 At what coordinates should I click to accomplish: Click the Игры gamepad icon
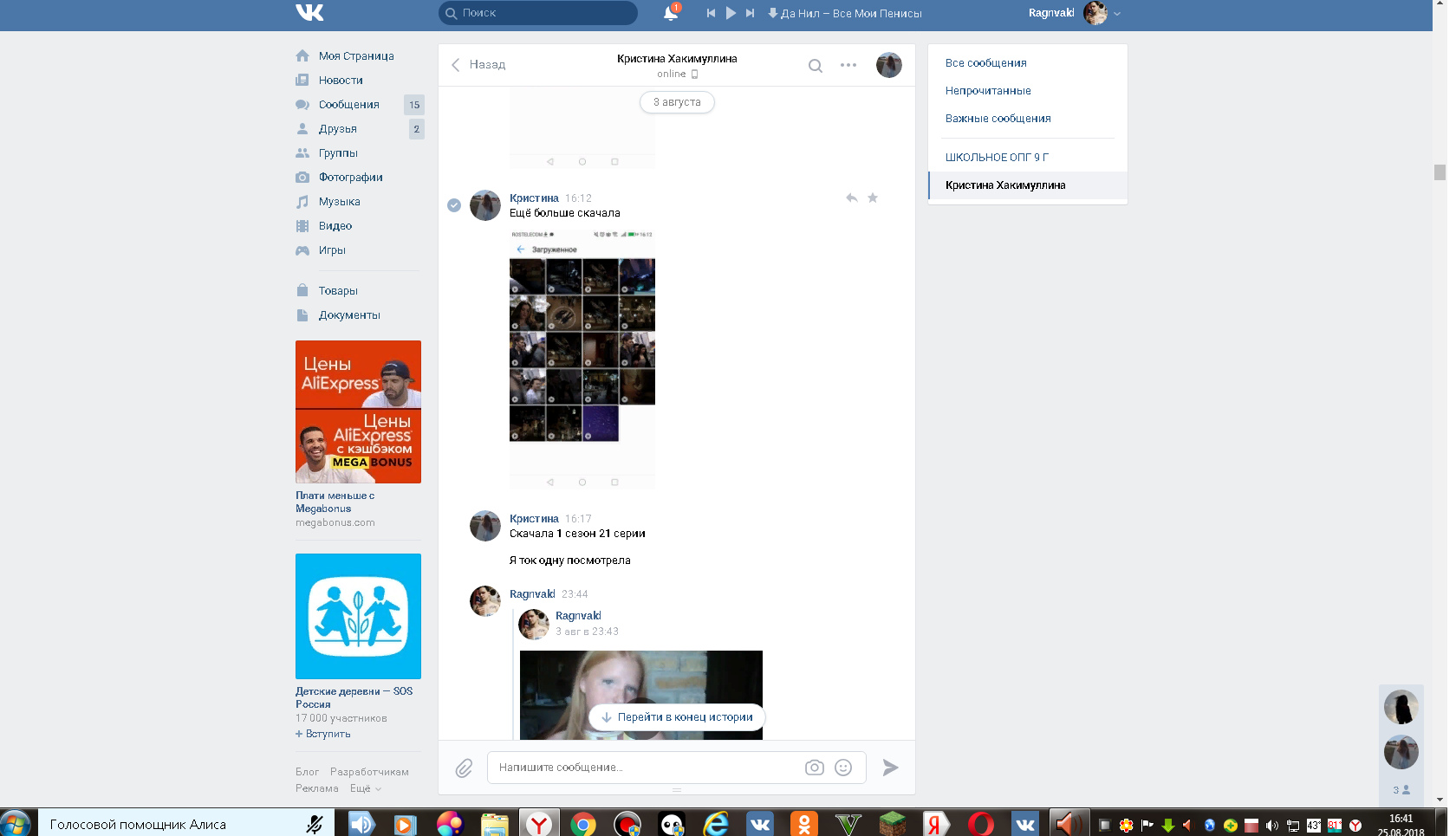(302, 250)
